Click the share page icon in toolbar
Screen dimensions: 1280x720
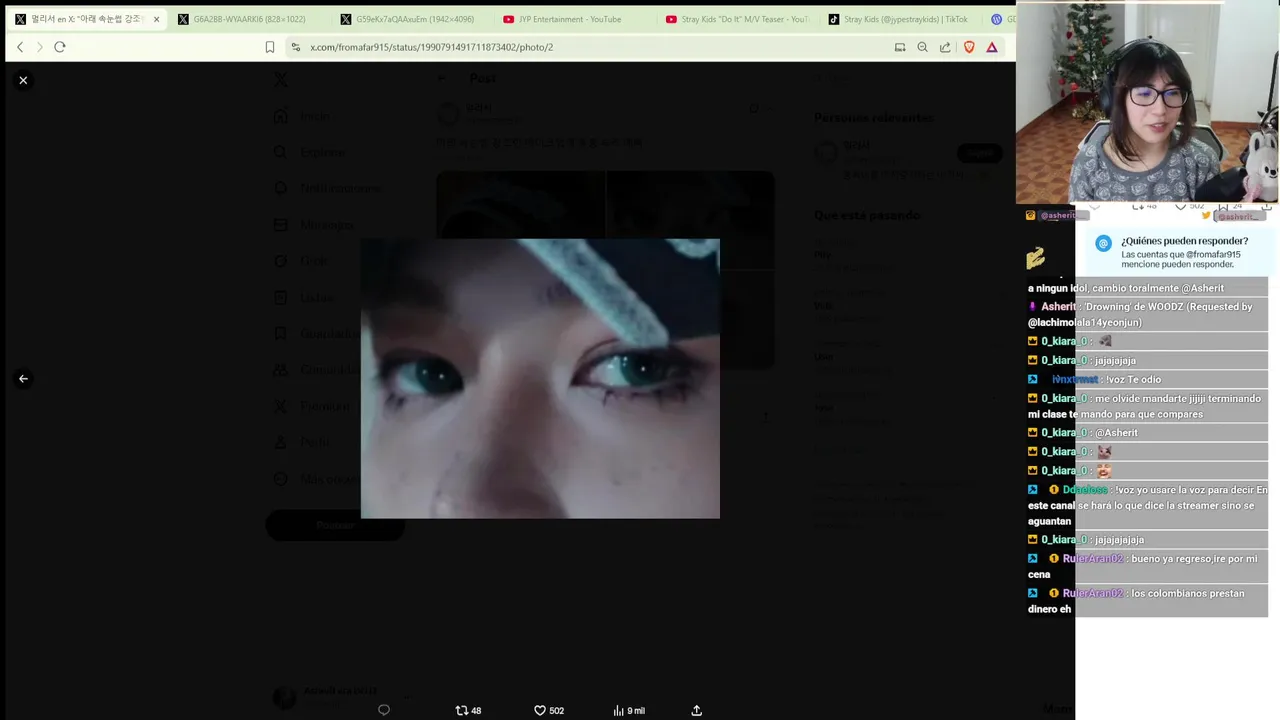pos(945,47)
